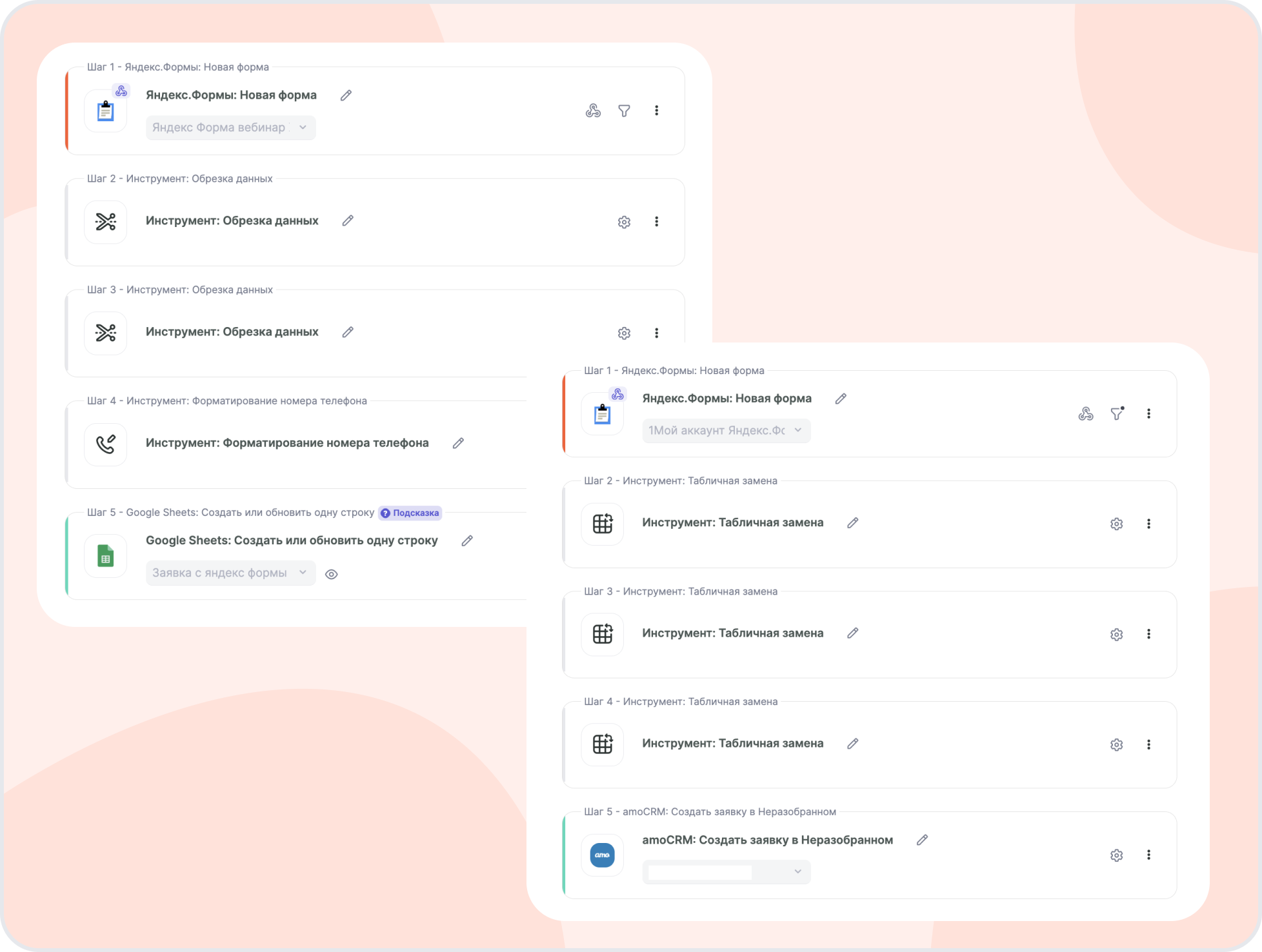Toggle the eye icon next to Заявка с яндекс формы
The height and width of the screenshot is (952, 1262).
coord(332,575)
